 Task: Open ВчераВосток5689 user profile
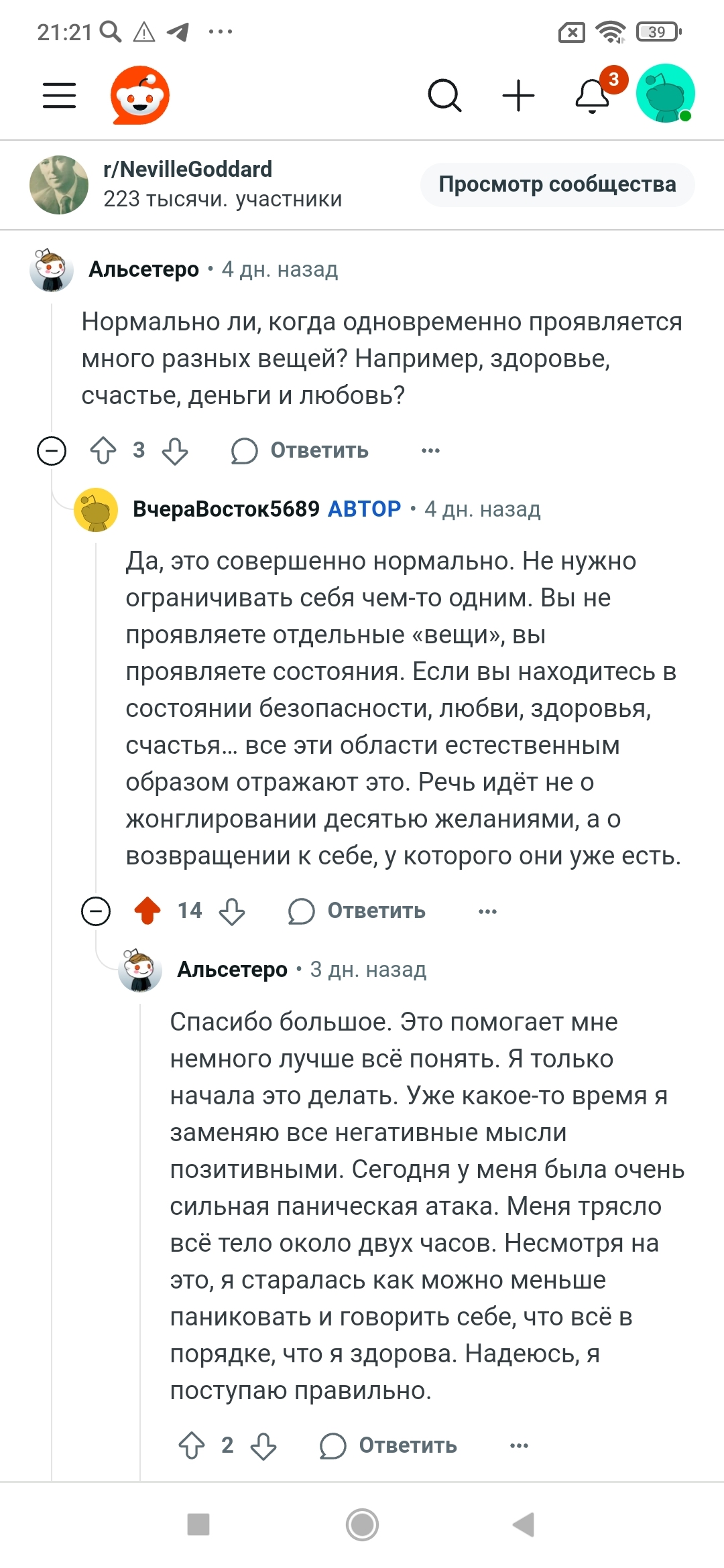point(226,509)
